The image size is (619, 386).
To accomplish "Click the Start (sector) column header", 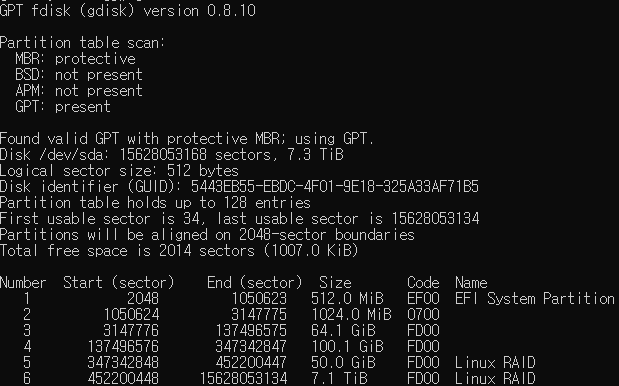I will (118, 283).
